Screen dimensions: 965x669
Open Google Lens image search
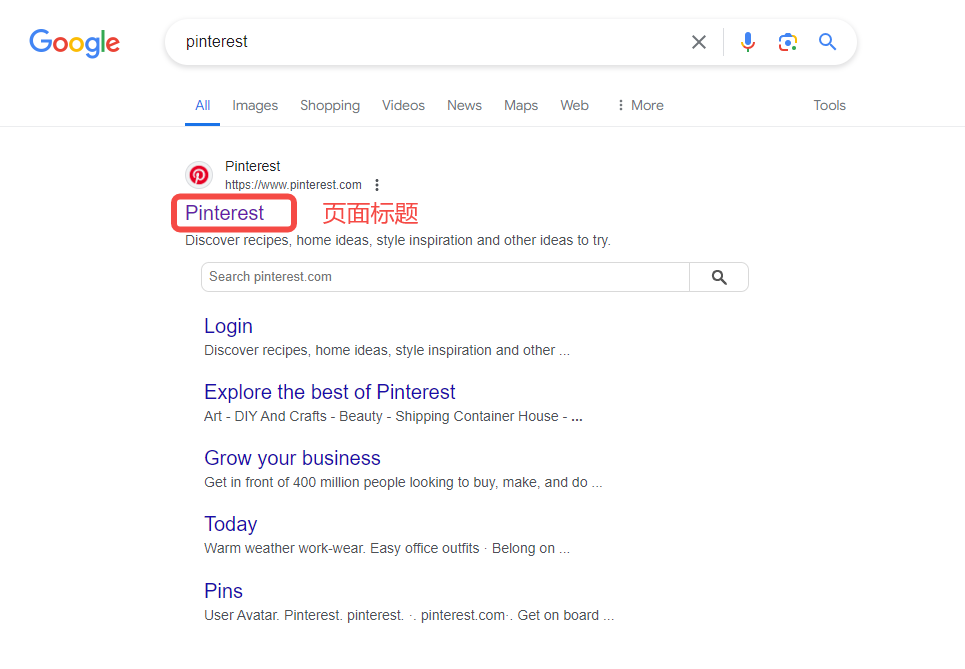point(788,42)
